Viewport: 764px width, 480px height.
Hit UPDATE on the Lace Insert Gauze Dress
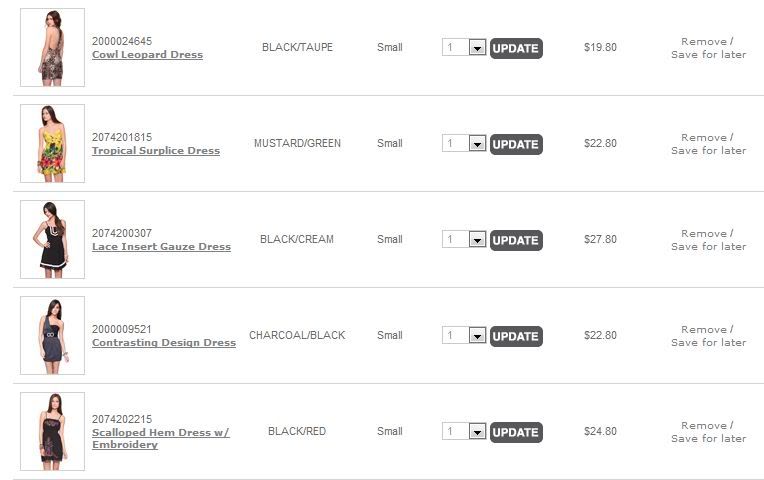point(516,240)
